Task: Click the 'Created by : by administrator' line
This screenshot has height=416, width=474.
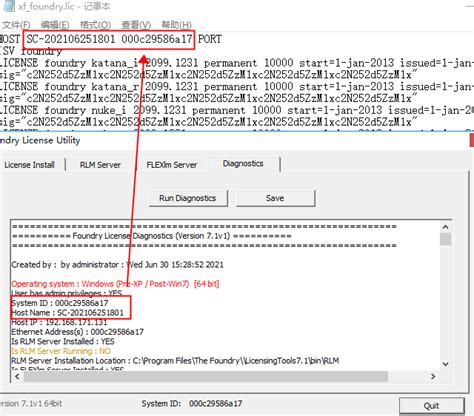Action: [117, 265]
